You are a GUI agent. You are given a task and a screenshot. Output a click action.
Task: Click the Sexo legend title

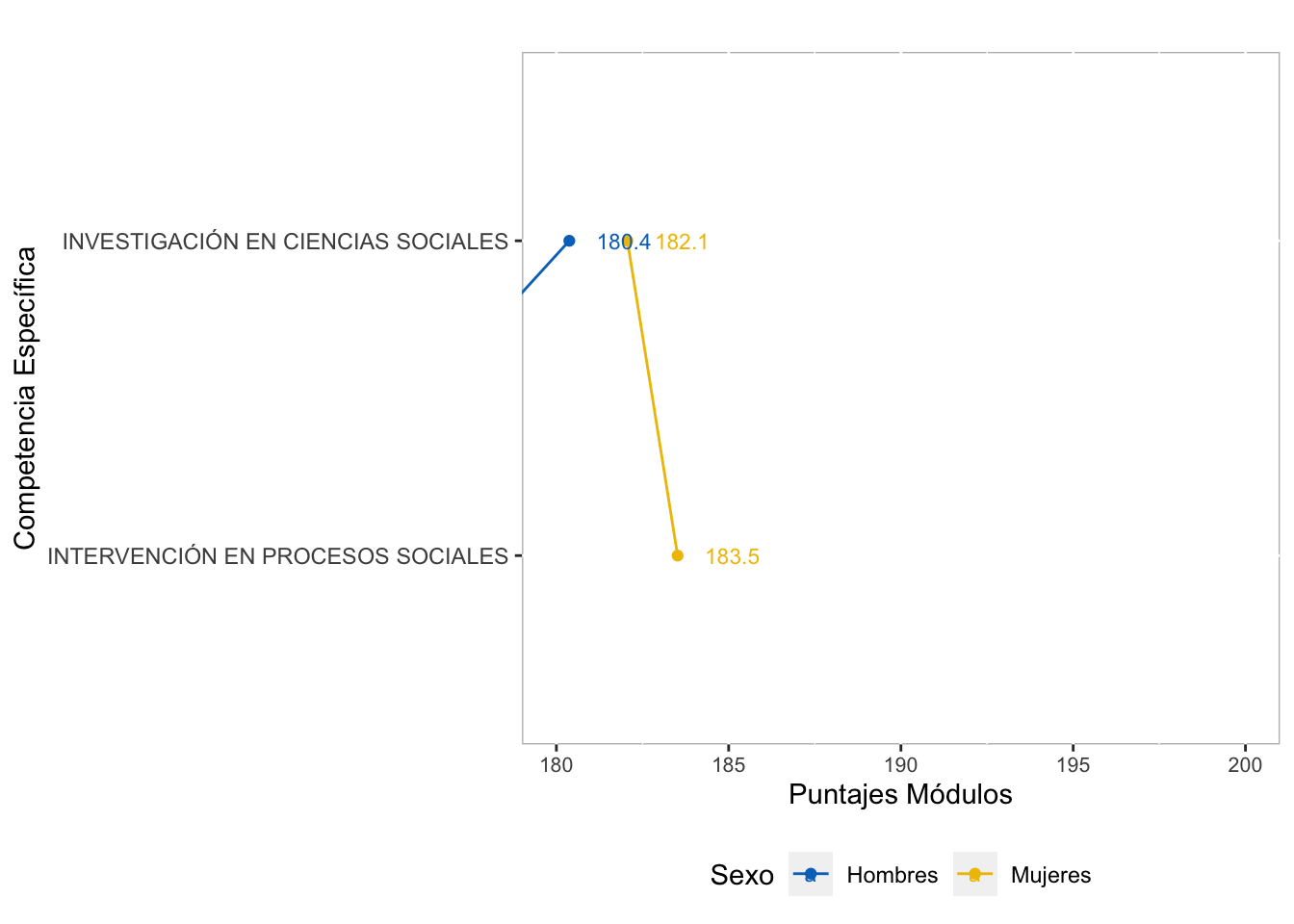point(741,875)
